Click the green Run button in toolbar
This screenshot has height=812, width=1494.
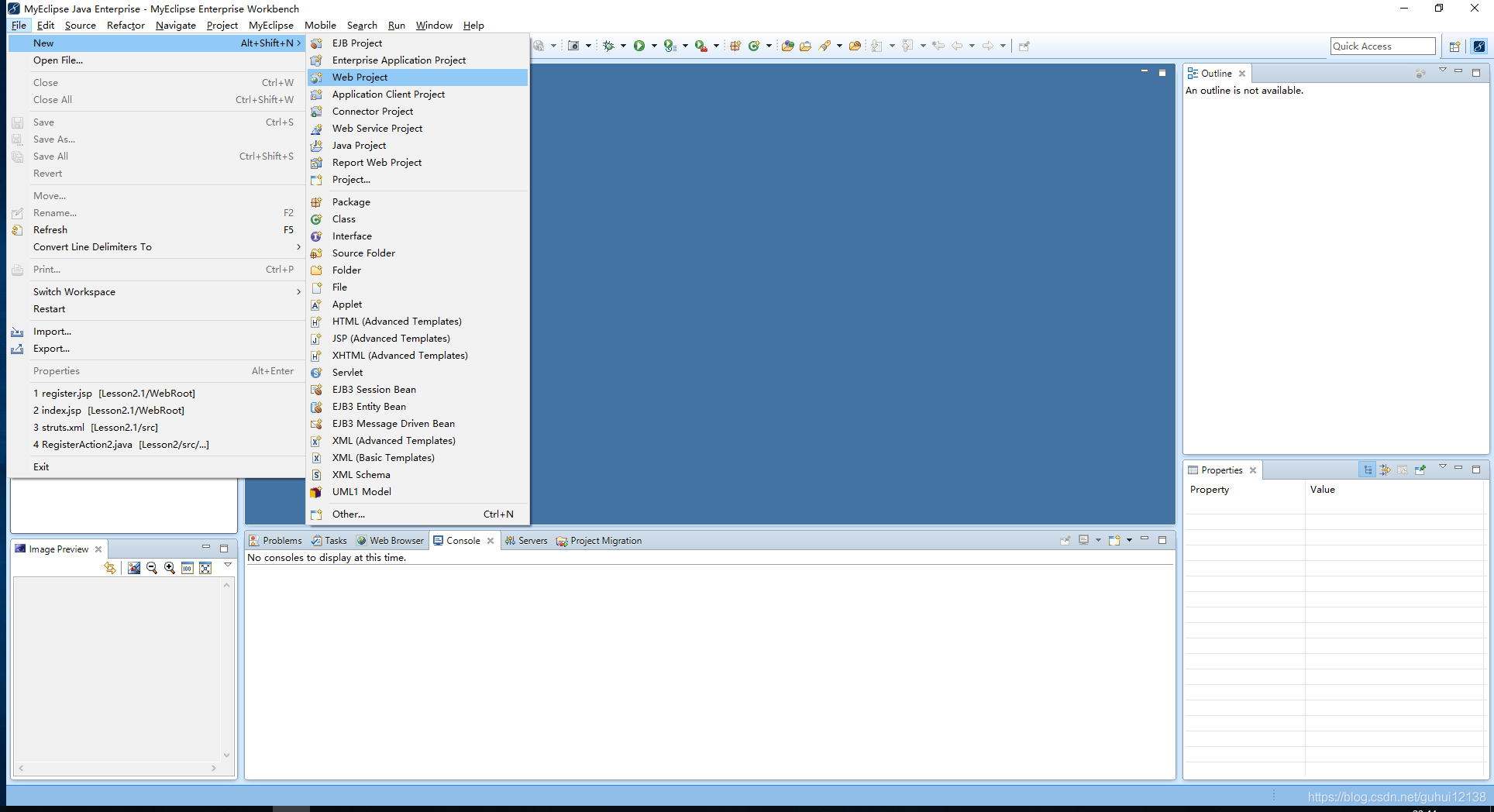tap(639, 46)
